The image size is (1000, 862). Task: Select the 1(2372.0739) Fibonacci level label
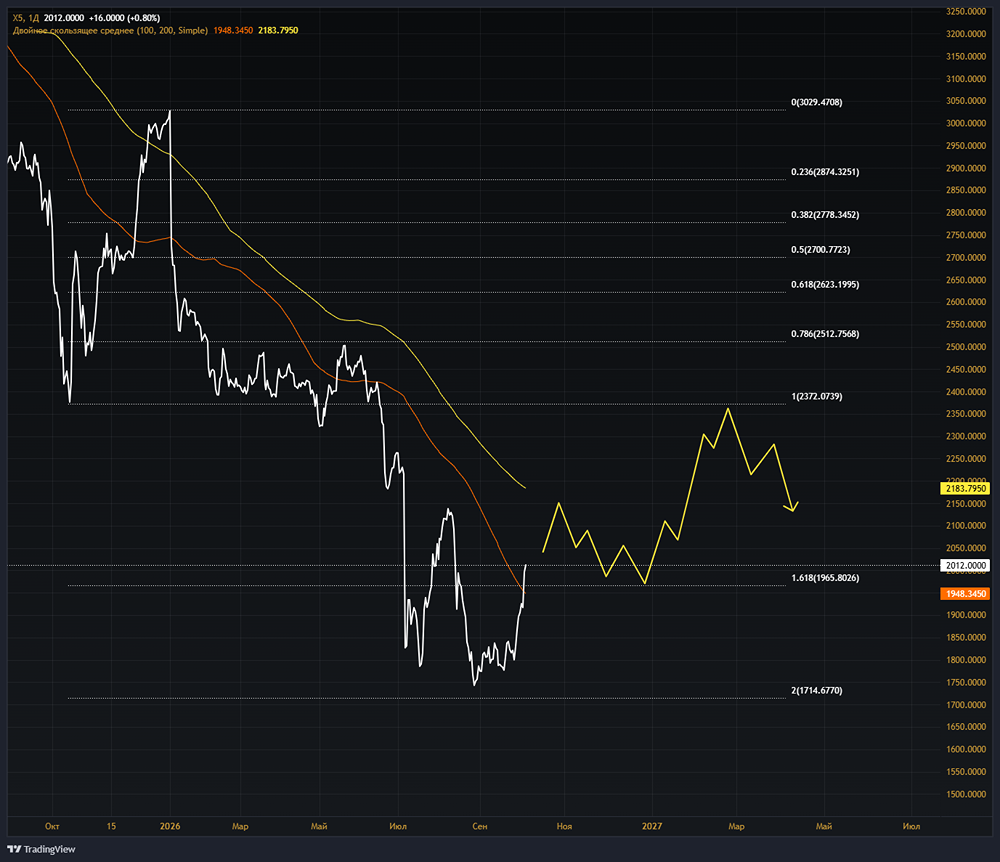click(x=816, y=396)
